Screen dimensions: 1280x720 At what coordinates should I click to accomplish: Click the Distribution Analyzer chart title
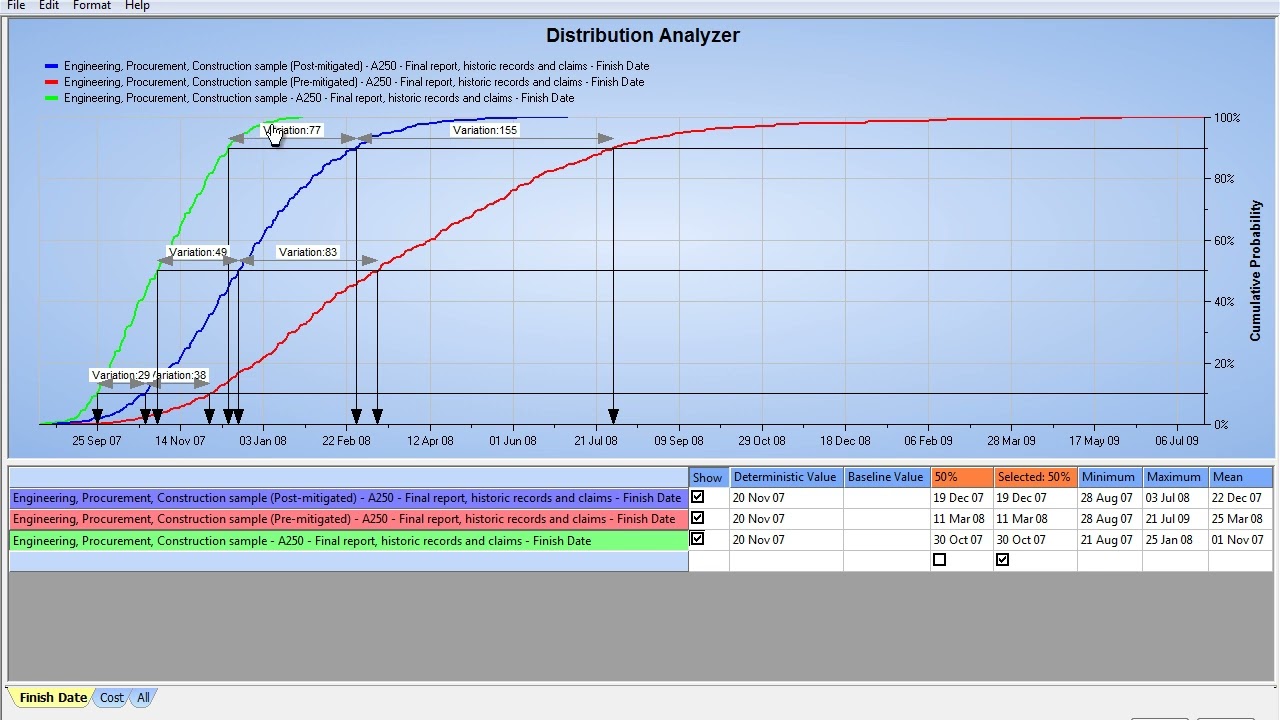[643, 35]
